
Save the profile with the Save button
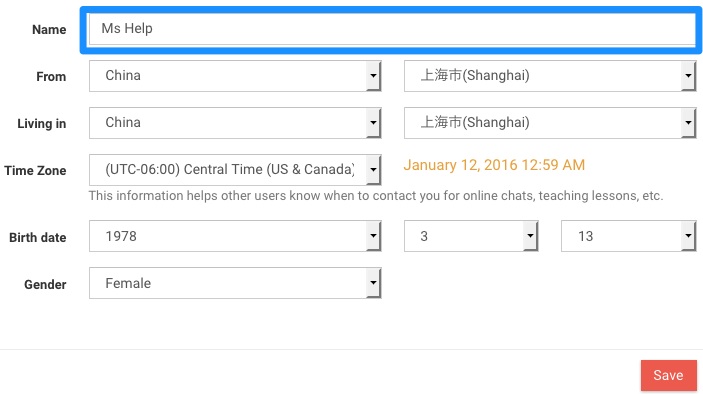point(668,375)
